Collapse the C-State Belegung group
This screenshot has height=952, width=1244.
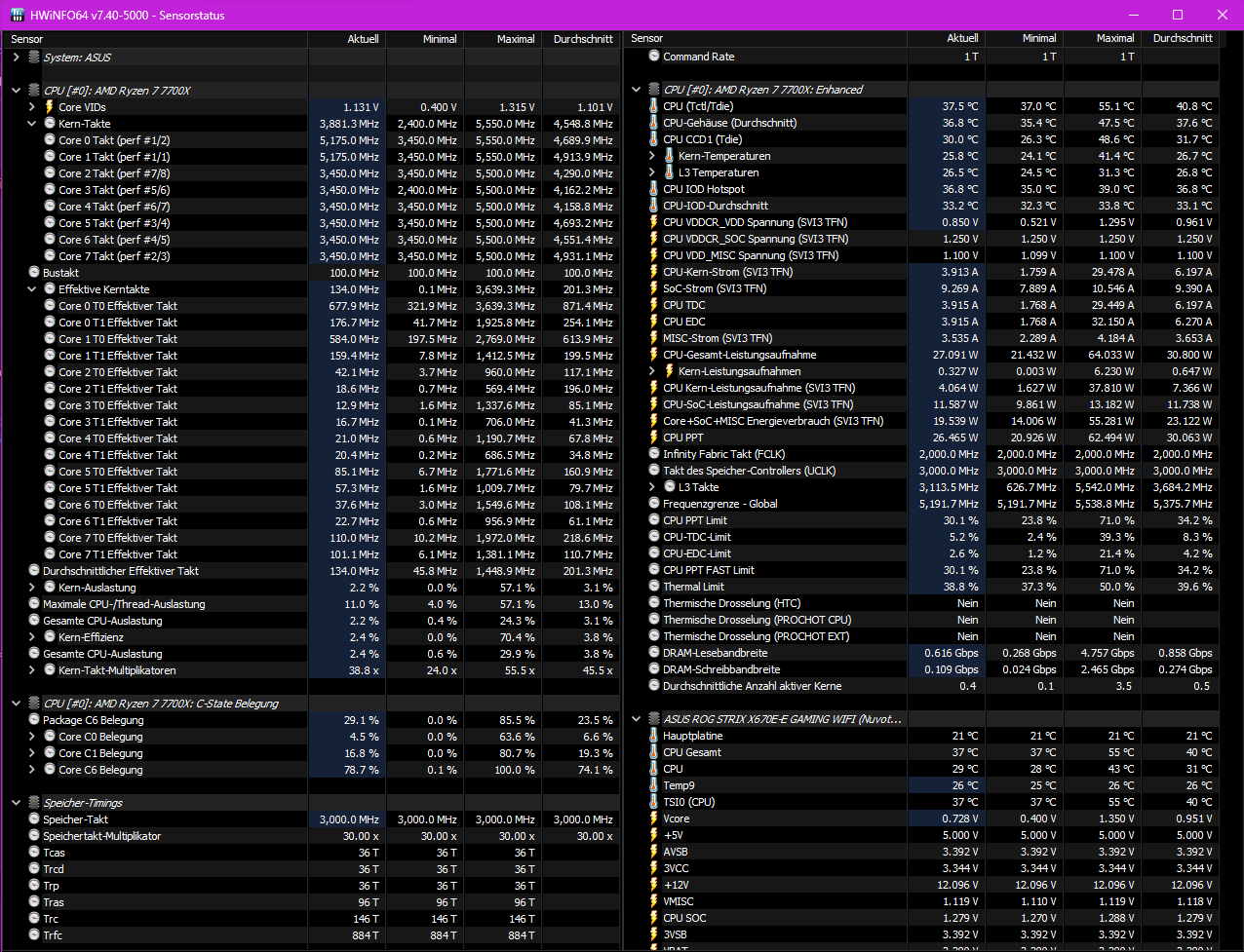[x=16, y=704]
